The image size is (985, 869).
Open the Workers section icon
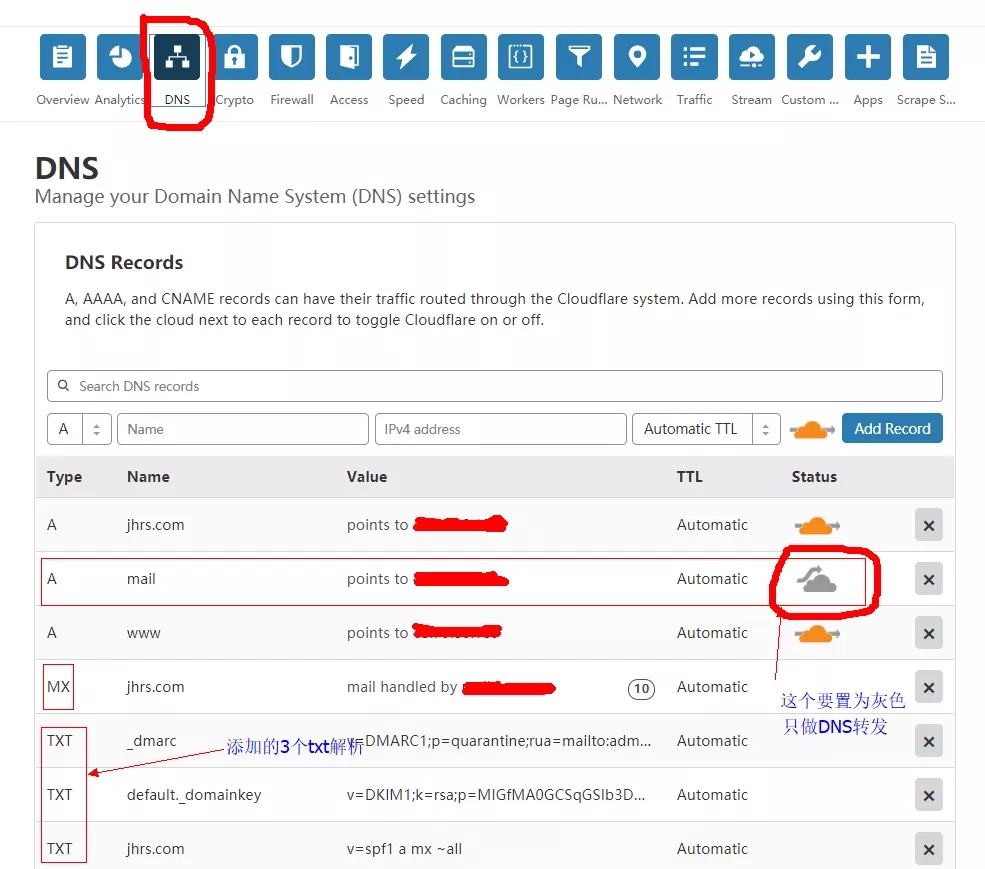520,57
